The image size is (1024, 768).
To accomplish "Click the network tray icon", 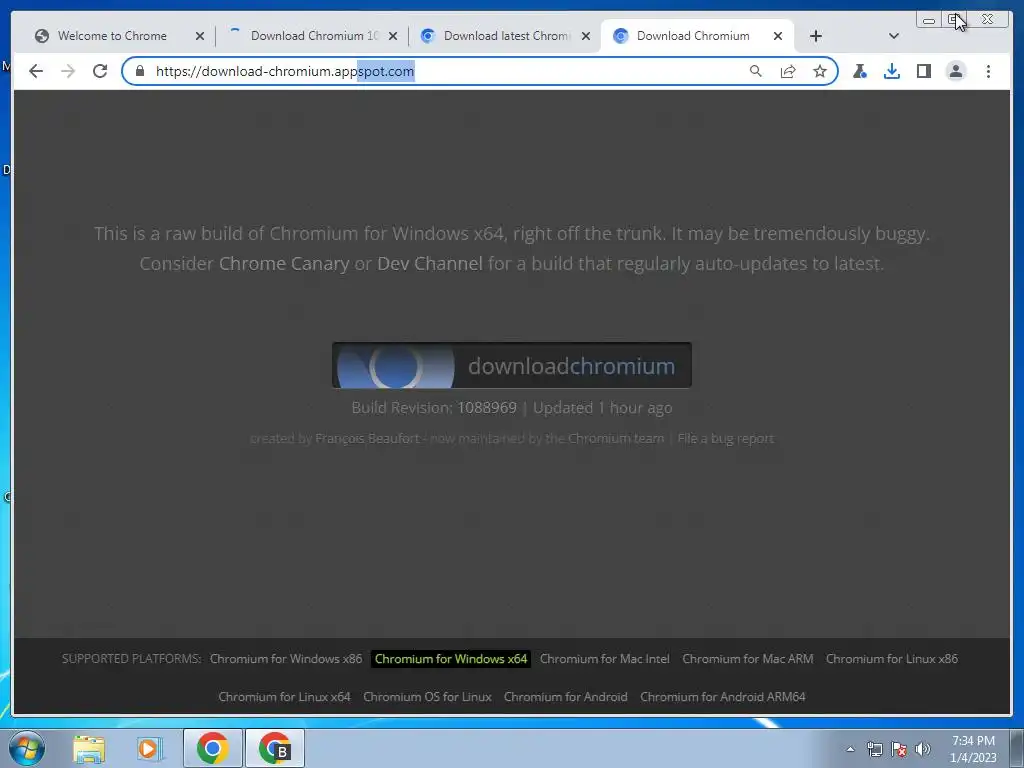I will pos(874,749).
